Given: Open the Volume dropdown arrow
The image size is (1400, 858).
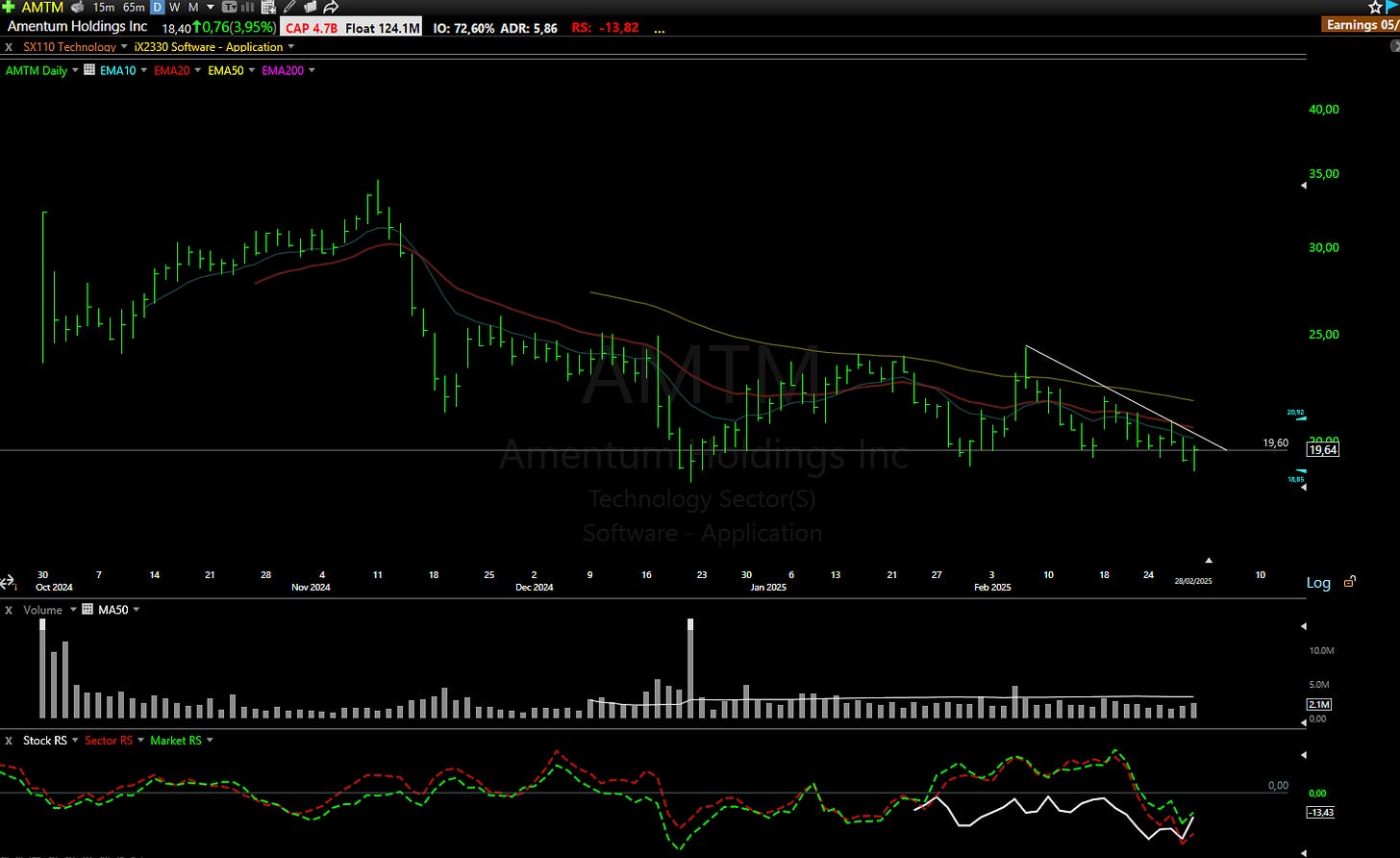Looking at the screenshot, I should point(72,610).
